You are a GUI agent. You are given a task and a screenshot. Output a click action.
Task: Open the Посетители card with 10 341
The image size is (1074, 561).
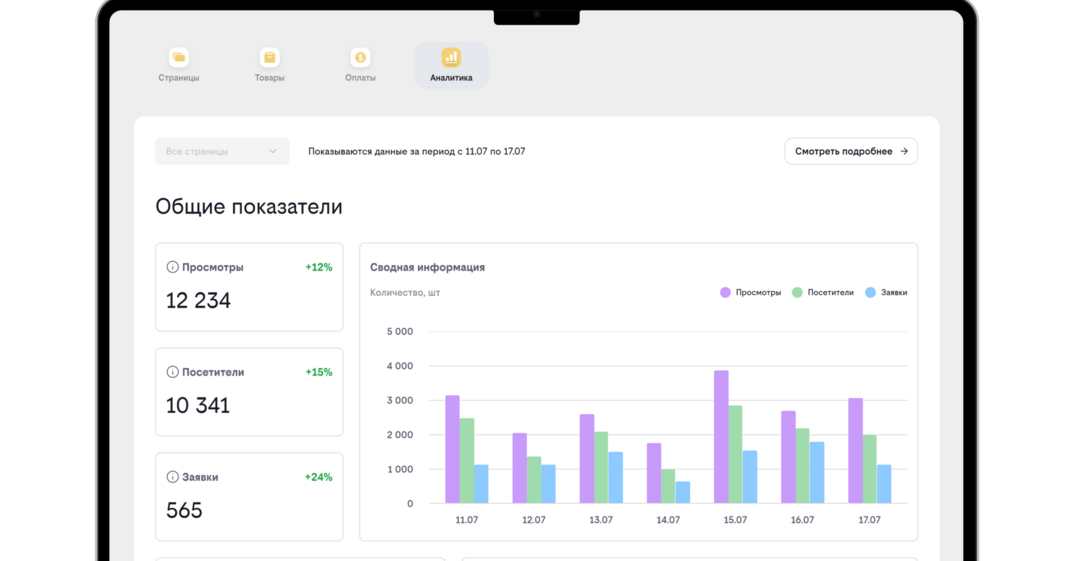click(249, 392)
